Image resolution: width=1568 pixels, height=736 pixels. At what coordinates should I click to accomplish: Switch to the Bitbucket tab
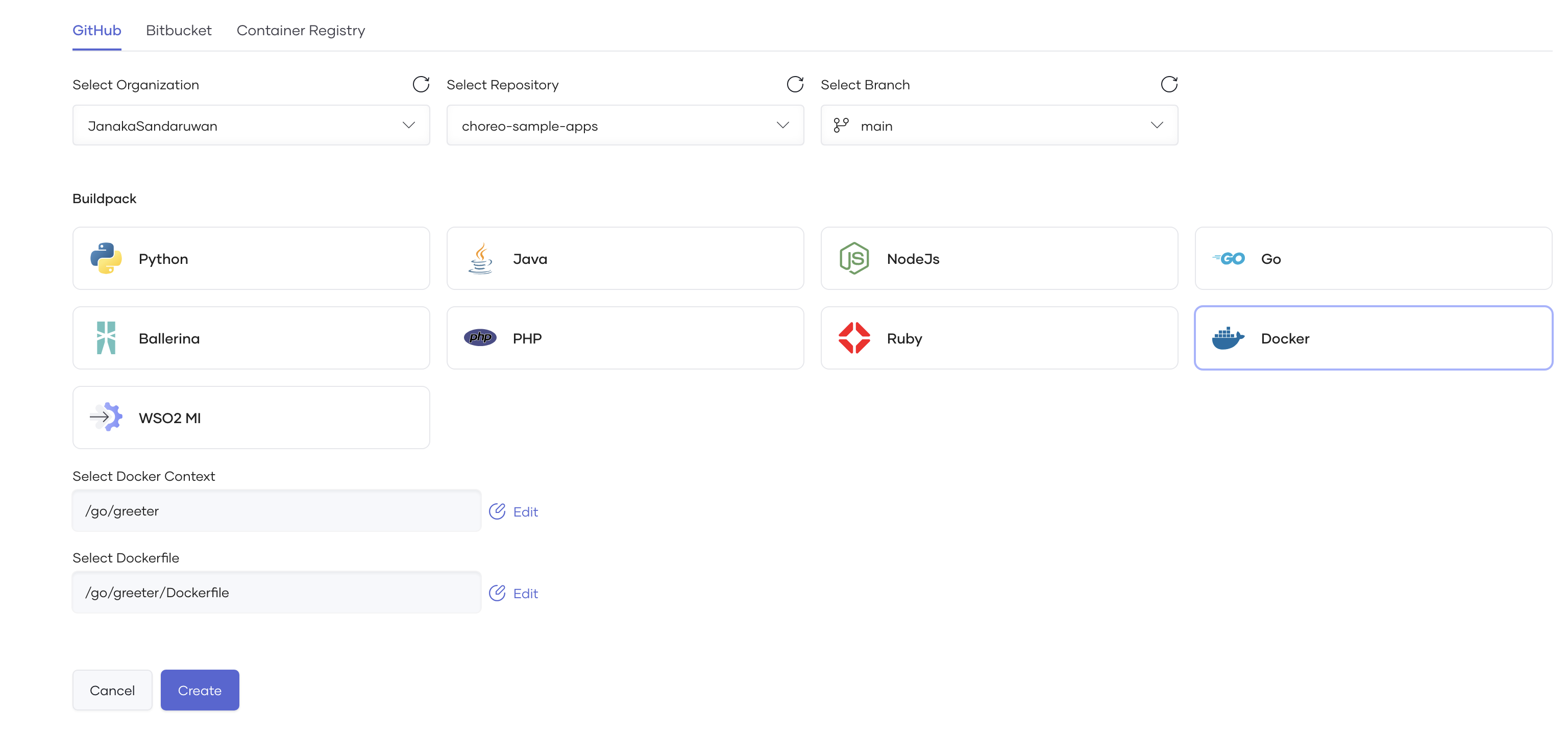point(178,31)
